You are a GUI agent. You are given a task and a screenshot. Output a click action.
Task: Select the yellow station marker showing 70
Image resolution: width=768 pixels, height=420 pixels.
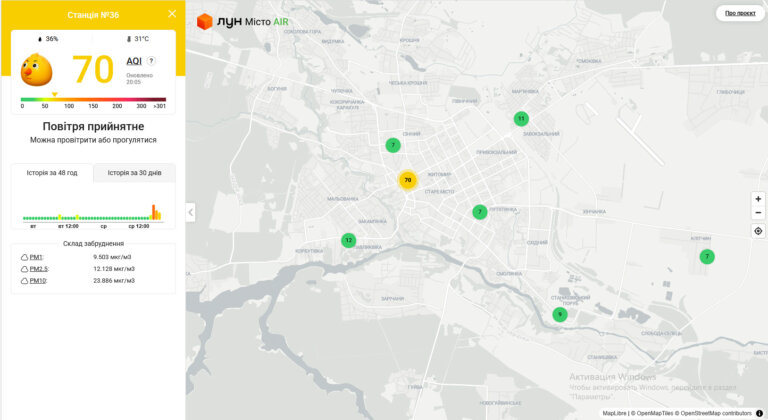[x=408, y=180]
